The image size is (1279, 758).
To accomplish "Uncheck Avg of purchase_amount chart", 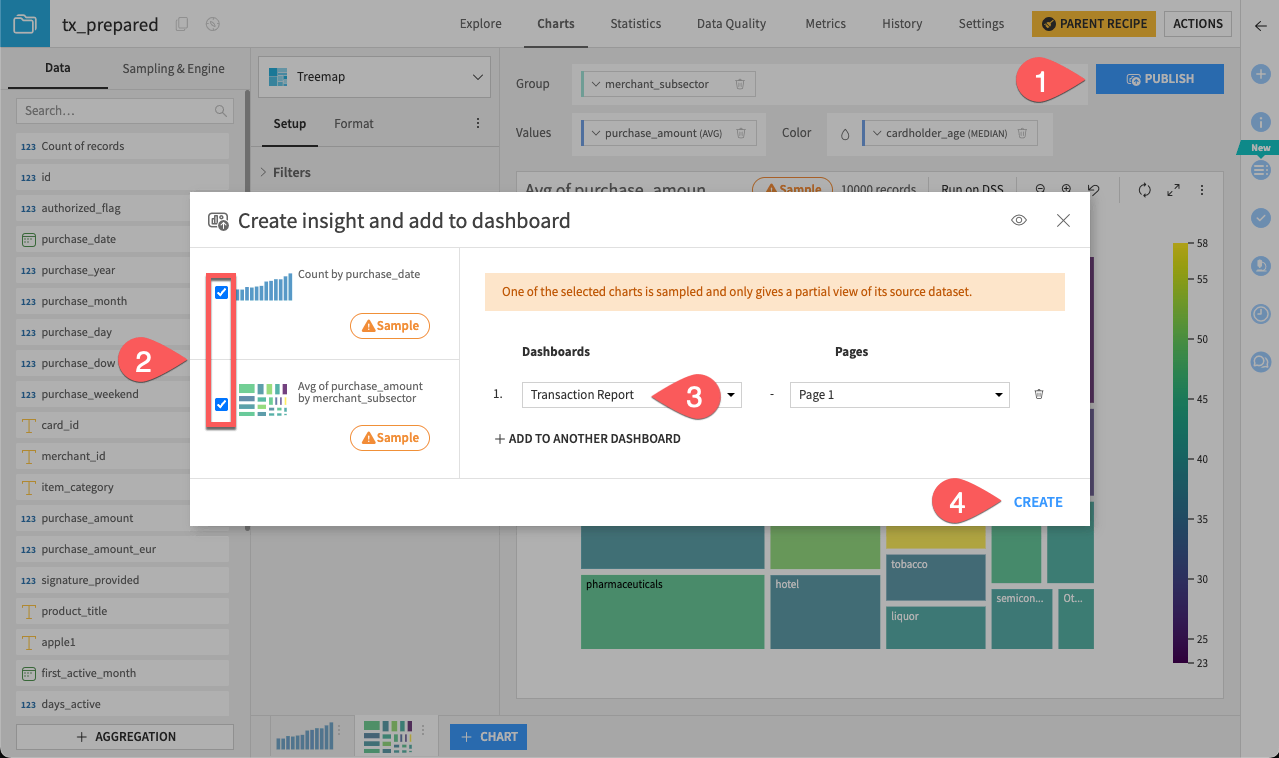I will tap(221, 404).
